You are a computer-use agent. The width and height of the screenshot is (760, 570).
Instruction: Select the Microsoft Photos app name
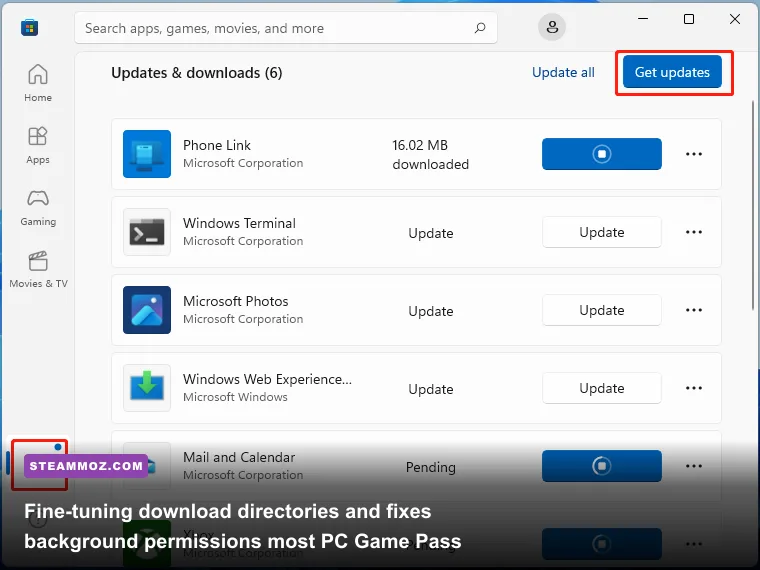click(x=236, y=301)
